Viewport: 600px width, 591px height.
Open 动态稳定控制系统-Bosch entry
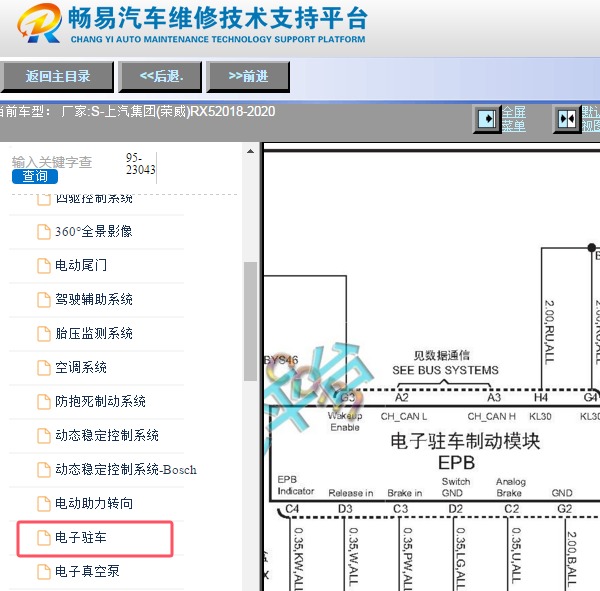[126, 469]
